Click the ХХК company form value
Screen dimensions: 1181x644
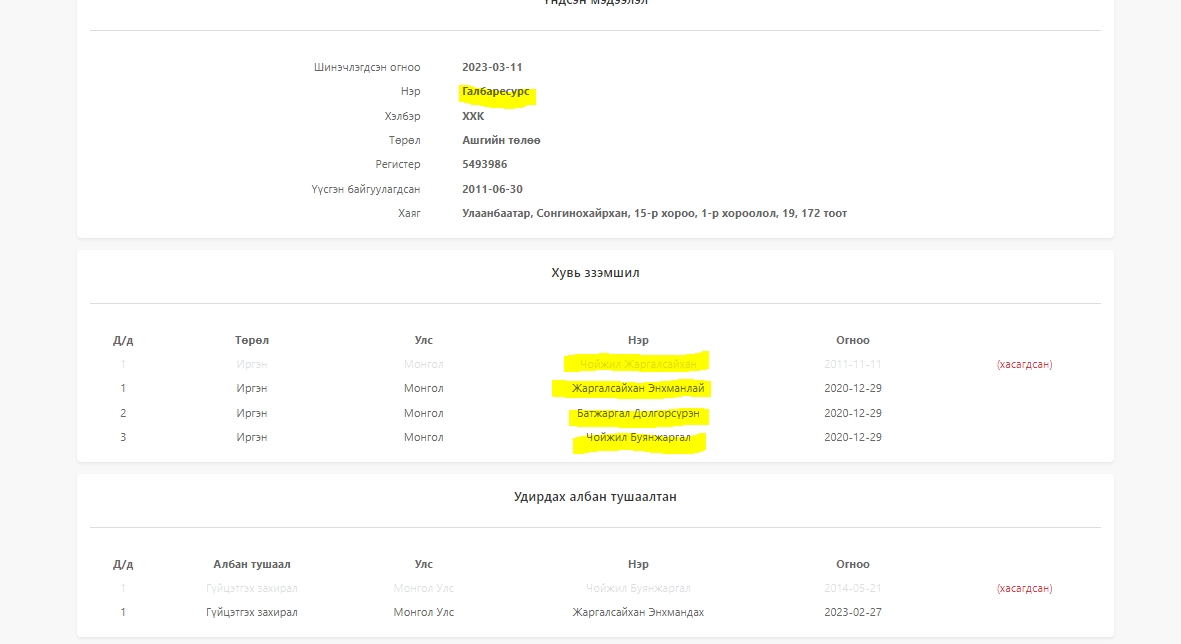(473, 116)
